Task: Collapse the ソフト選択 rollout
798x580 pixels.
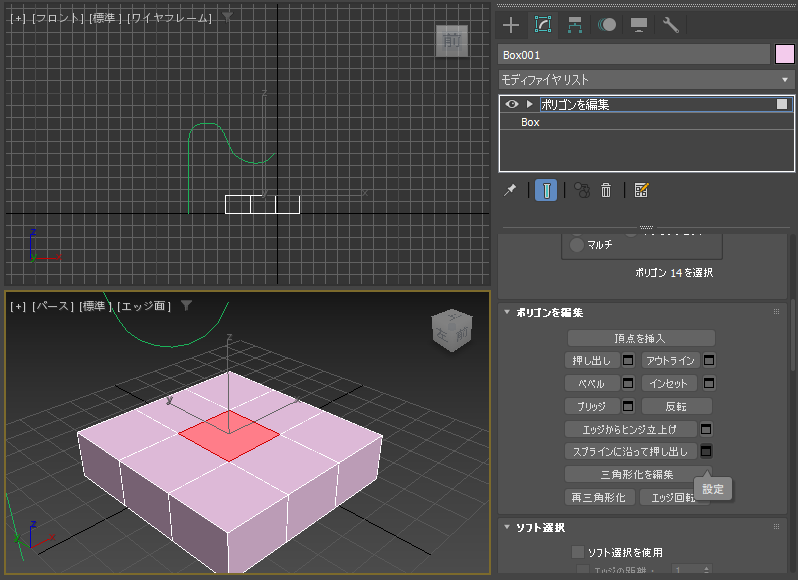Action: tap(507, 527)
